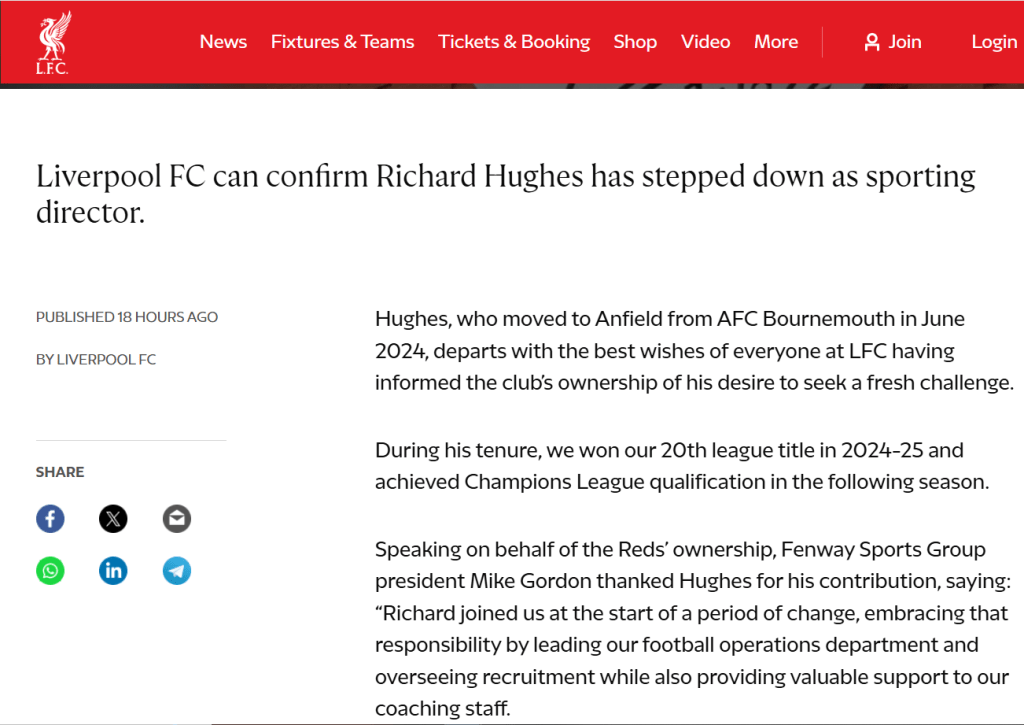This screenshot has width=1024, height=725.
Task: Share article on Telegram
Action: click(x=176, y=571)
